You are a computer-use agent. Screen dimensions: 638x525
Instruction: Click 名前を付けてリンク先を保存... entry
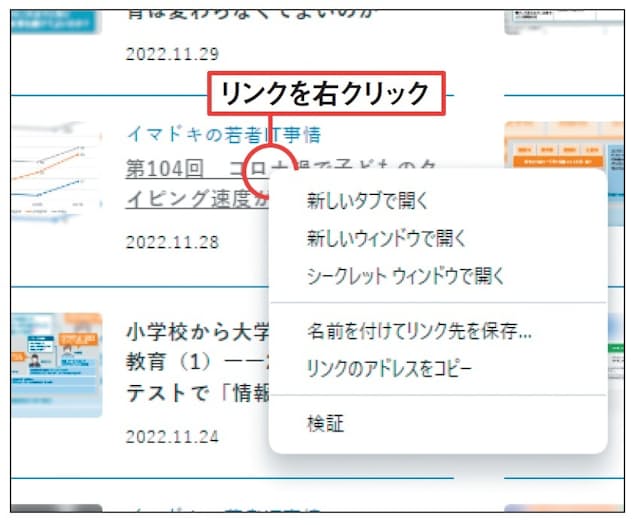tap(438, 331)
